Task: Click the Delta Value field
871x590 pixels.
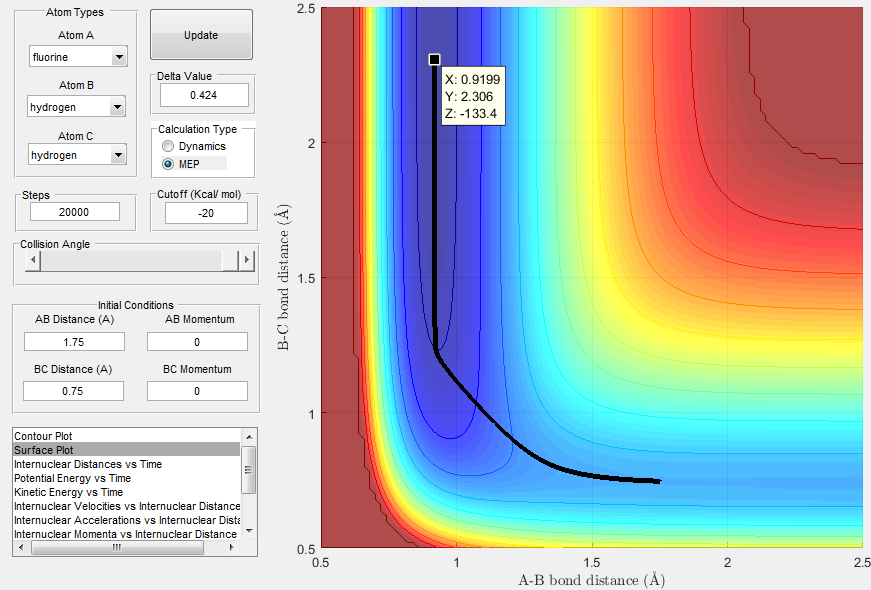Action: tap(204, 95)
